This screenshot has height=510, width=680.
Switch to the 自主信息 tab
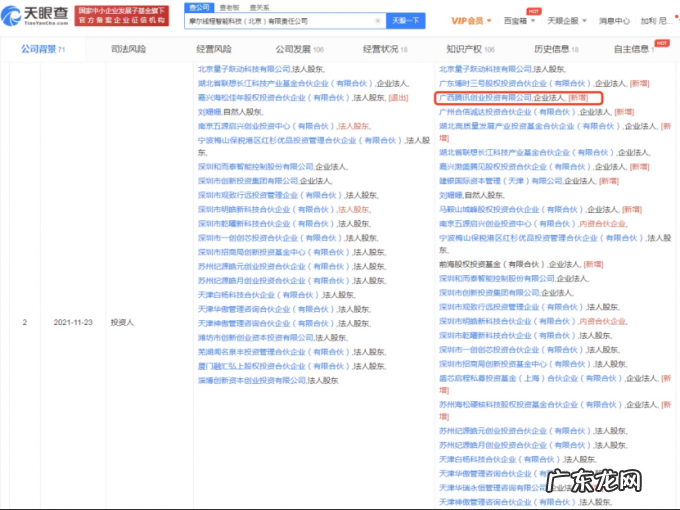coord(634,49)
